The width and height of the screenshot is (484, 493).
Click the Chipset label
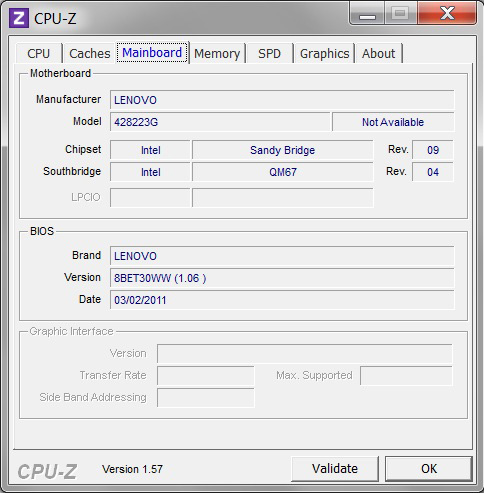[x=83, y=149]
